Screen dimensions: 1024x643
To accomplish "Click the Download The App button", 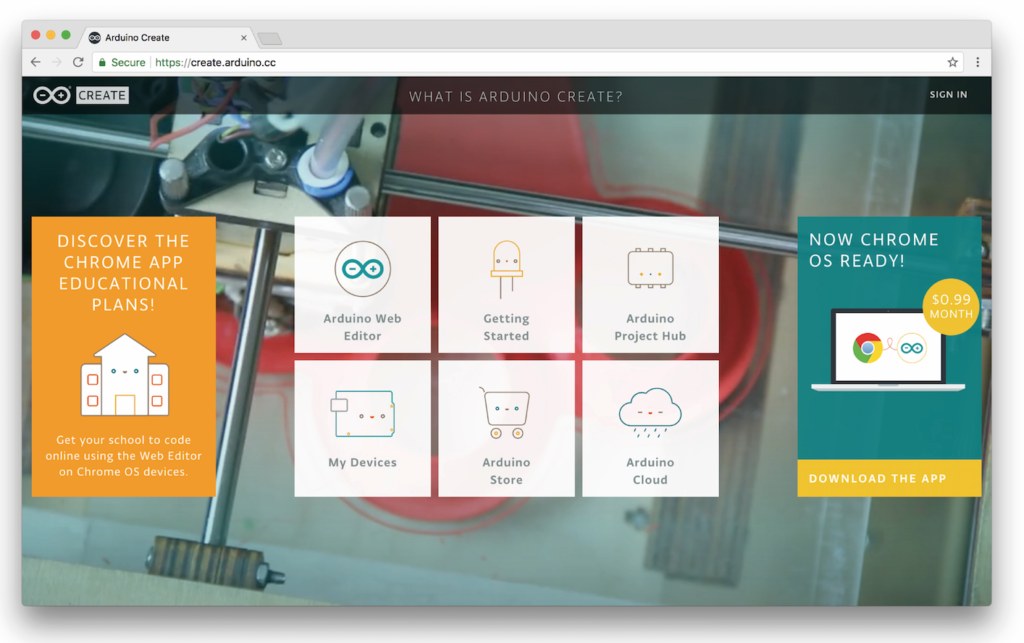I will 889,478.
